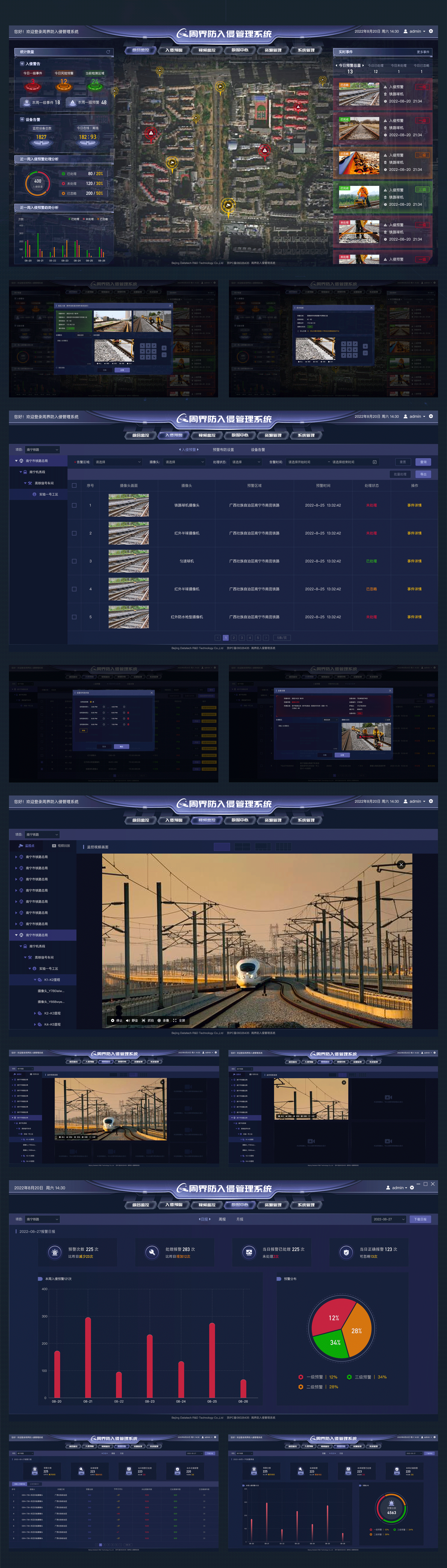Image resolution: width=447 pixels, height=1568 pixels.
Task: Click 录像 record icon on large train video
Action: (x=159, y=1021)
